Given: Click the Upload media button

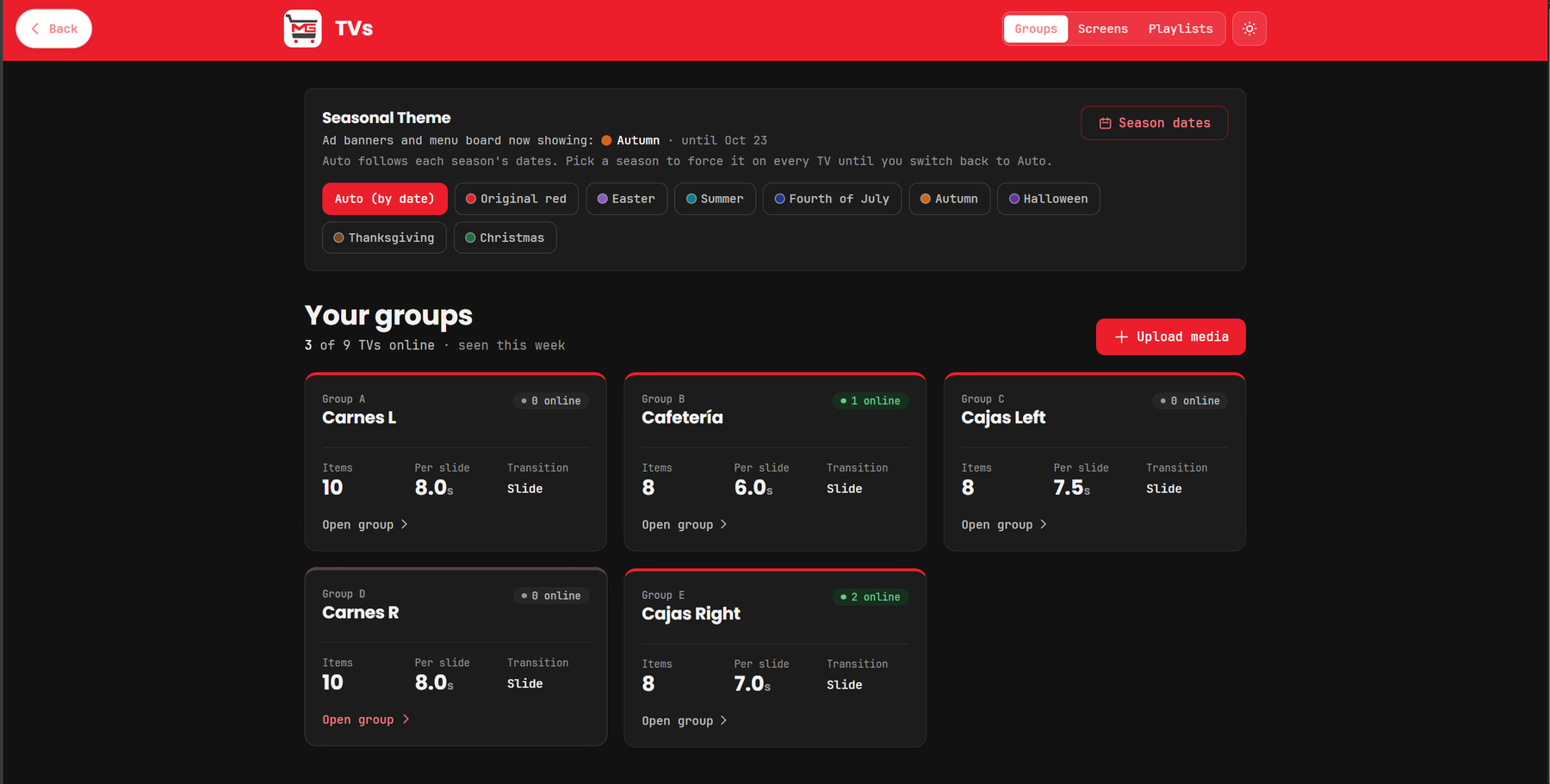Looking at the screenshot, I should (1170, 337).
